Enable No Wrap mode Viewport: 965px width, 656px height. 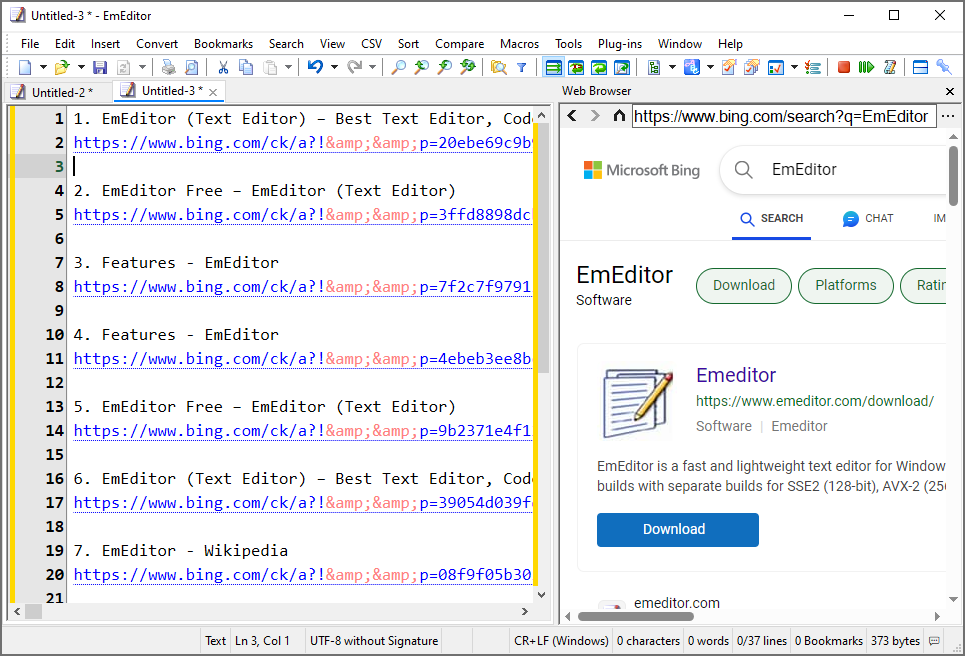(553, 67)
